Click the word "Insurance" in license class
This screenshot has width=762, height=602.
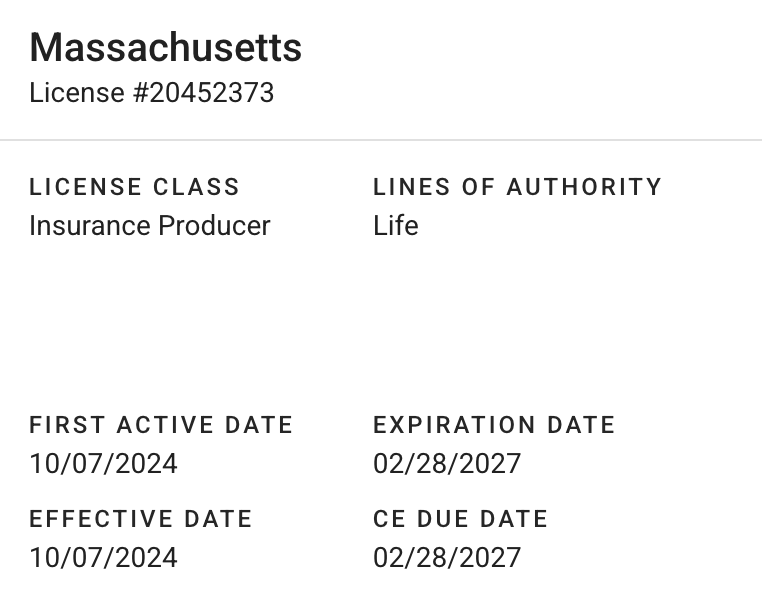86,226
